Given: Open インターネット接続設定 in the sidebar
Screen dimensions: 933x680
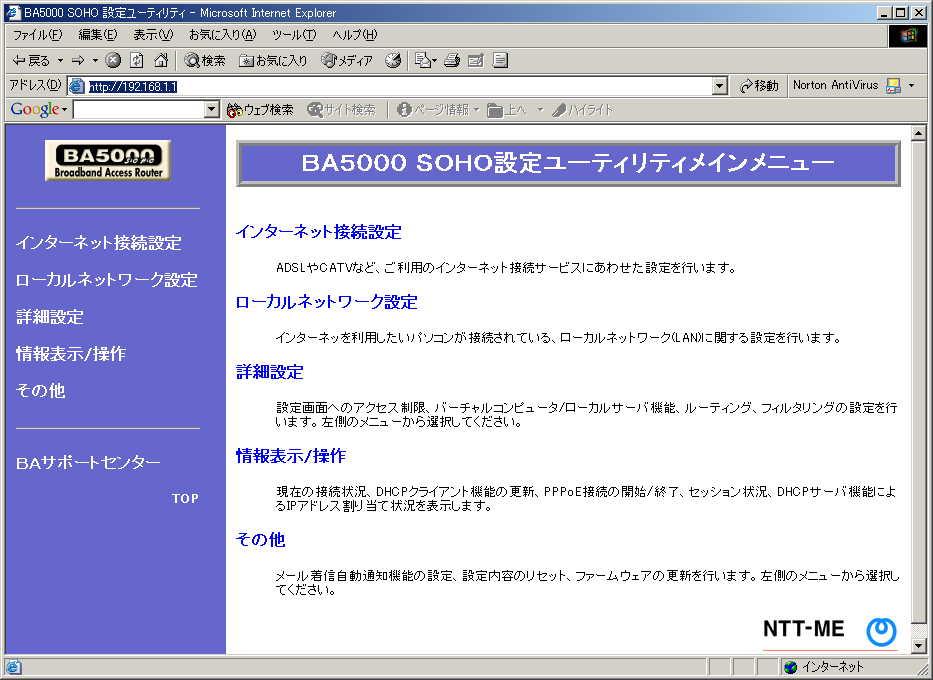Looking at the screenshot, I should (x=99, y=243).
